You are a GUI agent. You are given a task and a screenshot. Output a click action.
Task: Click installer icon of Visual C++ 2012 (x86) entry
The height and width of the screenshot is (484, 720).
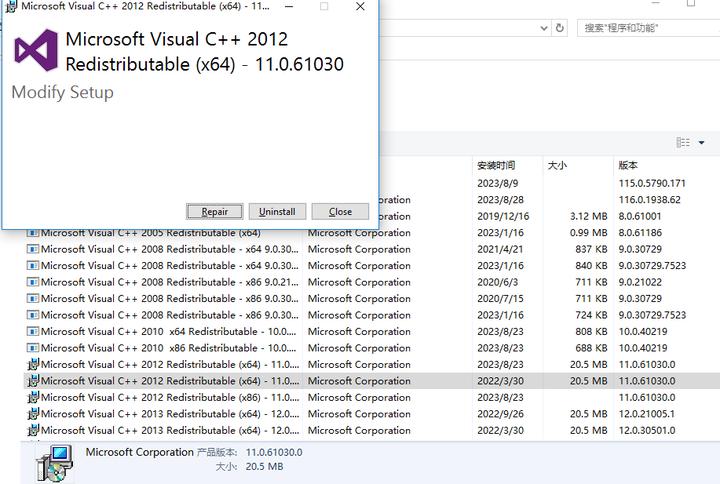(x=33, y=397)
